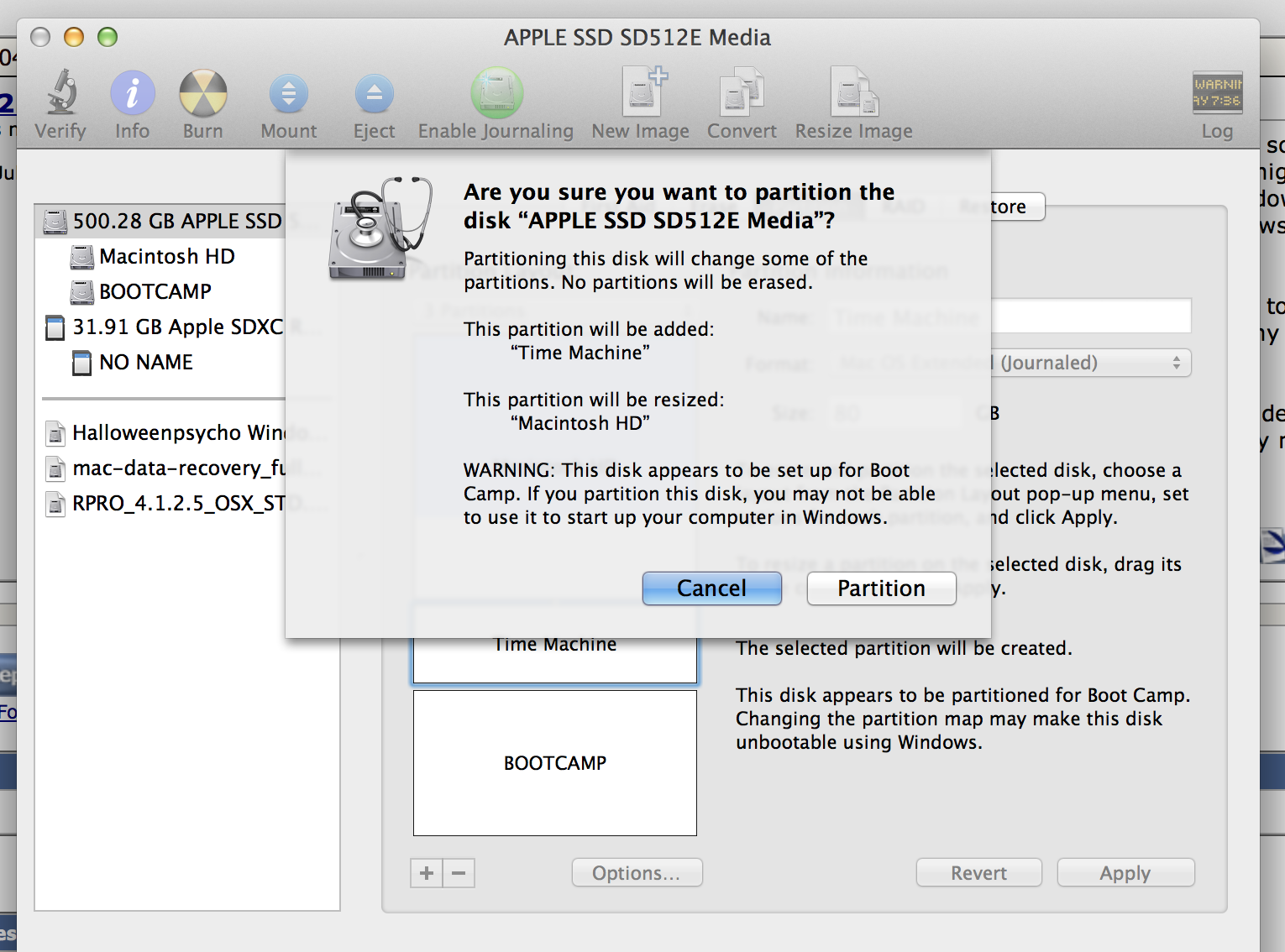Click the Enable Journaling icon
Screen dimensions: 1285x952
pos(496,92)
